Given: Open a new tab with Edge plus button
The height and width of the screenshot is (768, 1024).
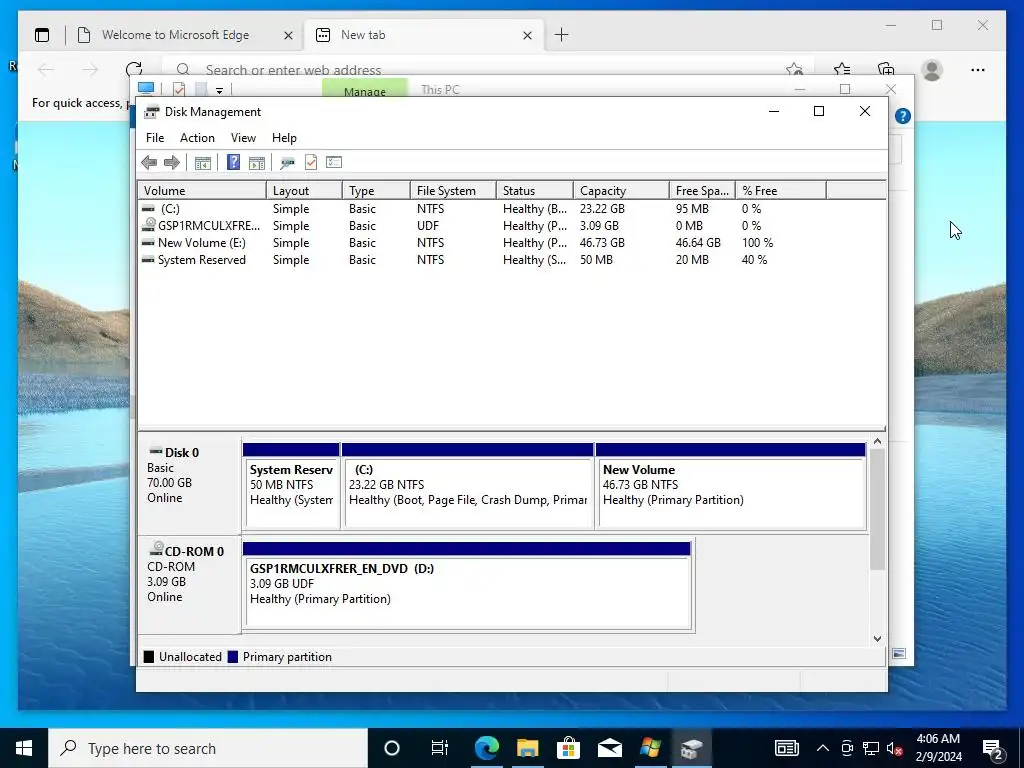Looking at the screenshot, I should click(x=562, y=35).
